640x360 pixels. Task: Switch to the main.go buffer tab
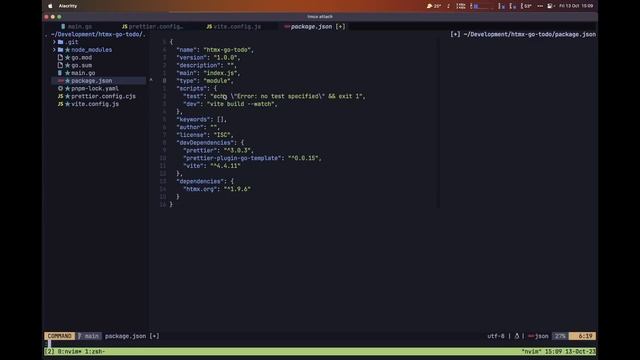[x=80, y=27]
